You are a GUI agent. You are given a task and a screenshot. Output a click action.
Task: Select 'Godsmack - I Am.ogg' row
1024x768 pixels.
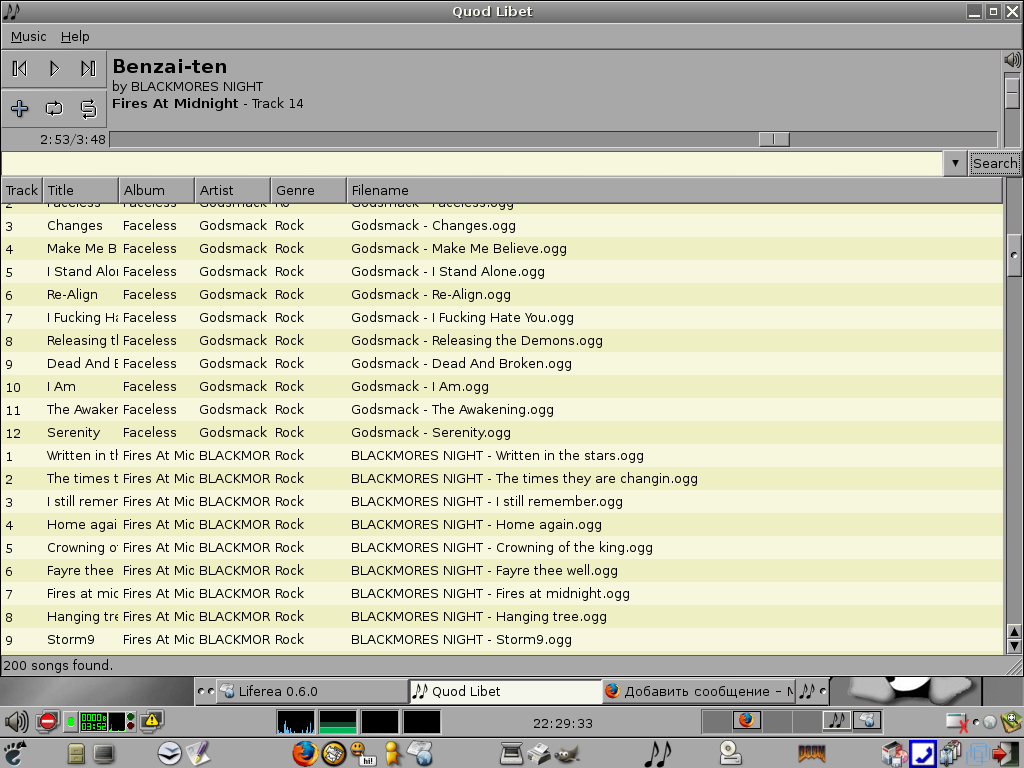point(502,387)
